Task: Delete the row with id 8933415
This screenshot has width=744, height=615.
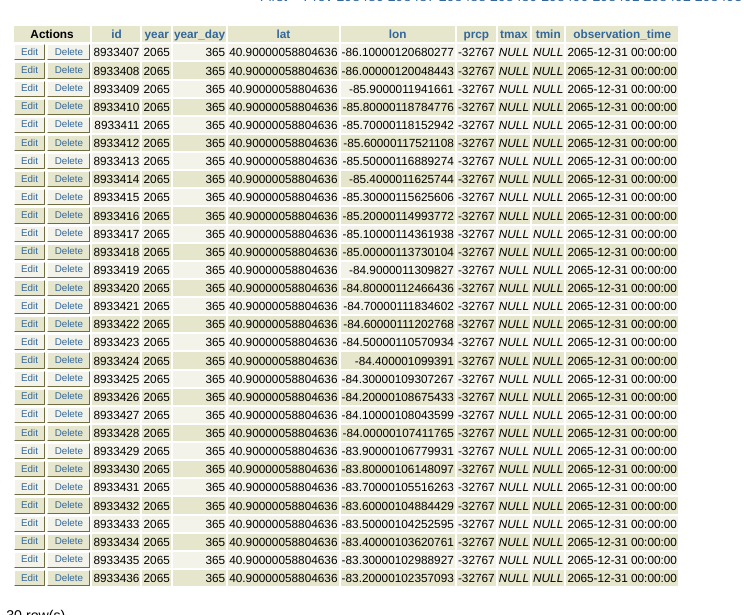Action: [x=69, y=197]
